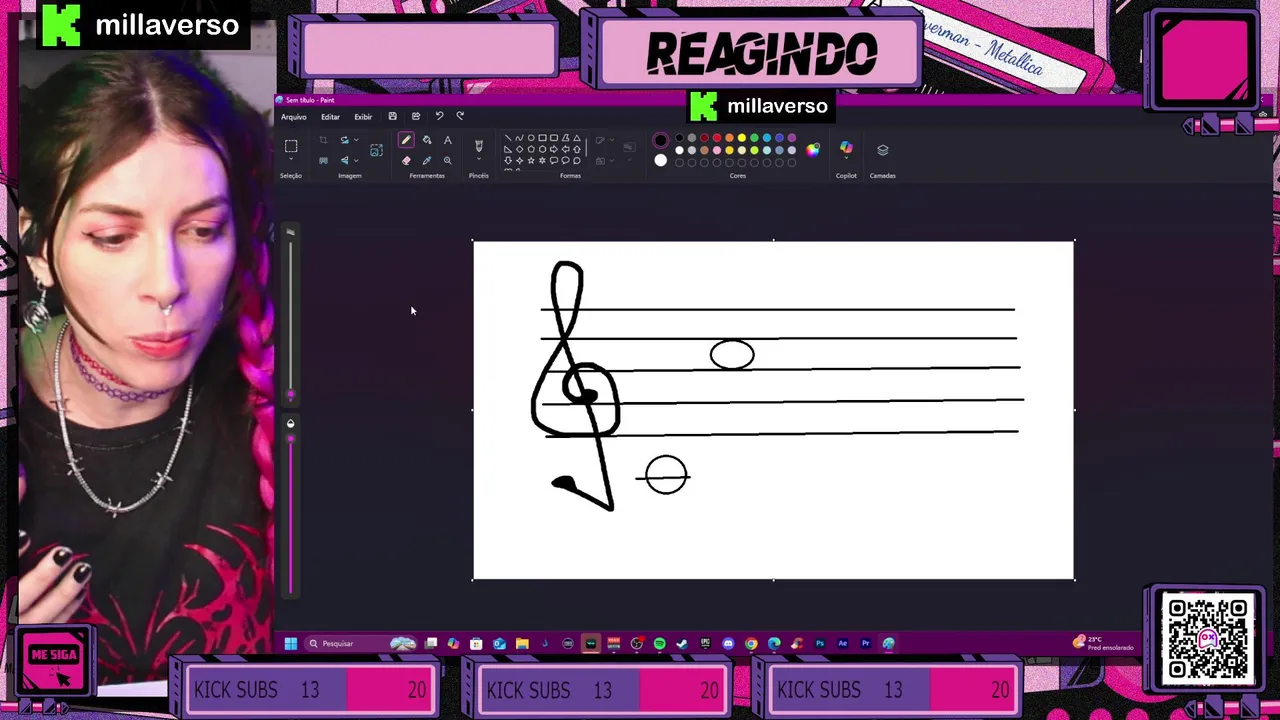Open Spotify from the taskbar
This screenshot has width=1280, height=720.
click(659, 643)
